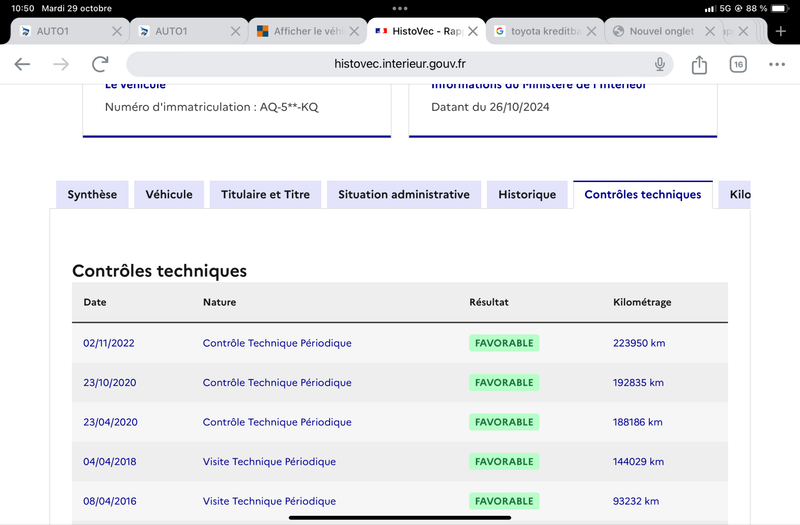Click the histovec.interieur.gouv.fr address field

tap(399, 64)
